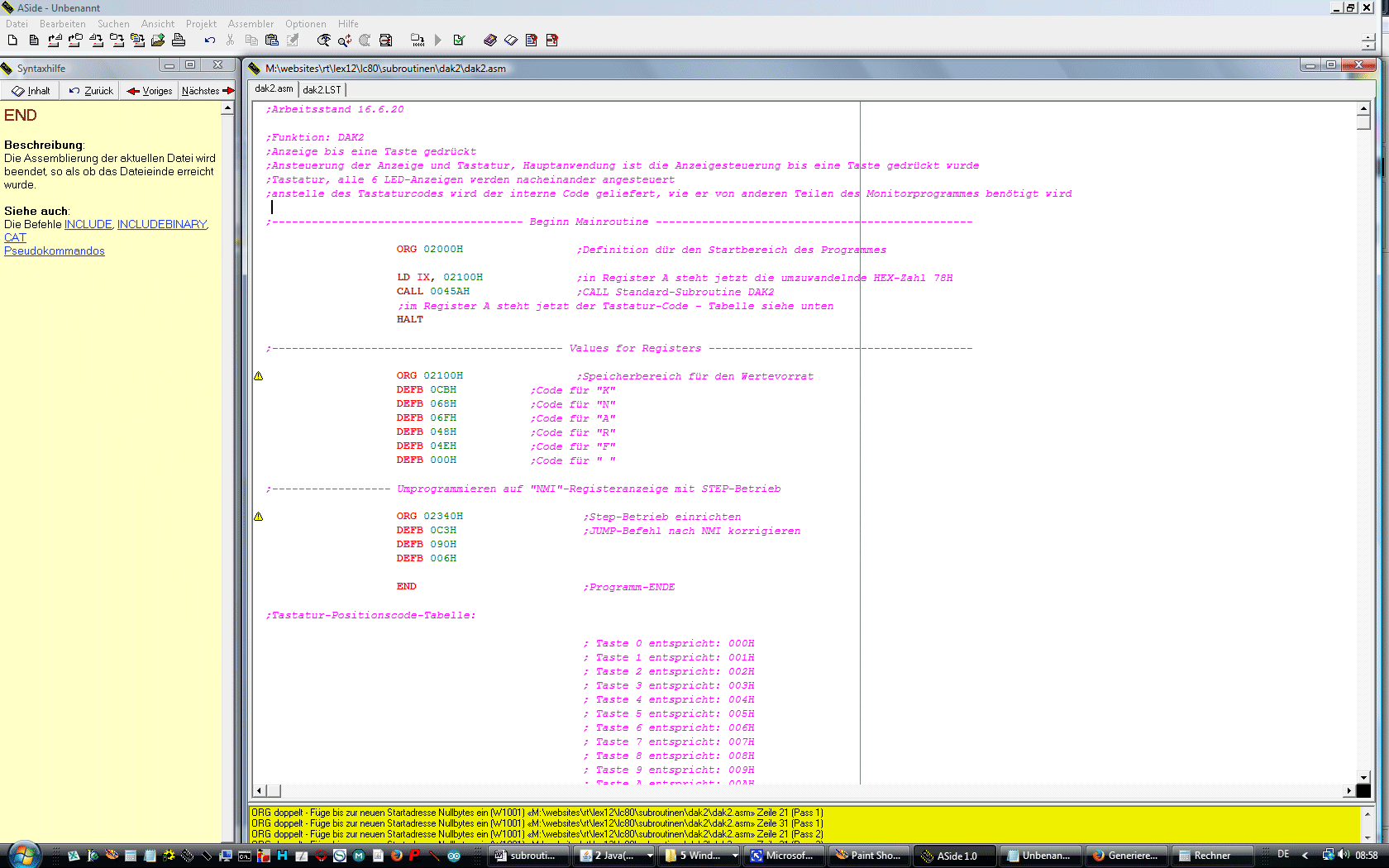Click the print icon in toolbar
1389x868 pixels.
[x=179, y=40]
